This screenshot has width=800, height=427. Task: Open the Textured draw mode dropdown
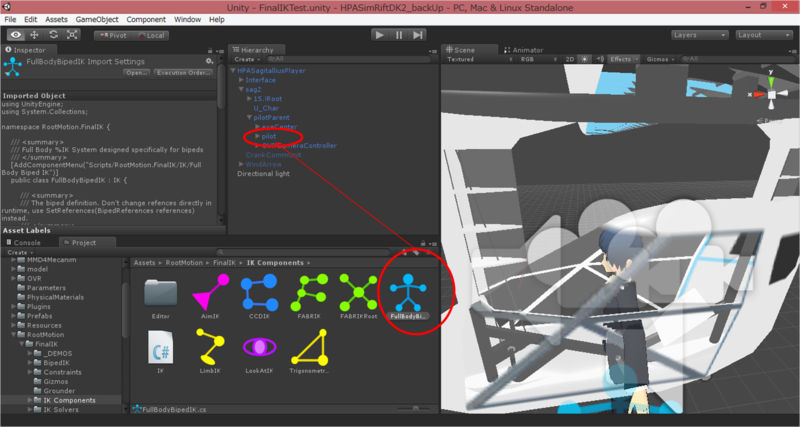tap(480, 59)
